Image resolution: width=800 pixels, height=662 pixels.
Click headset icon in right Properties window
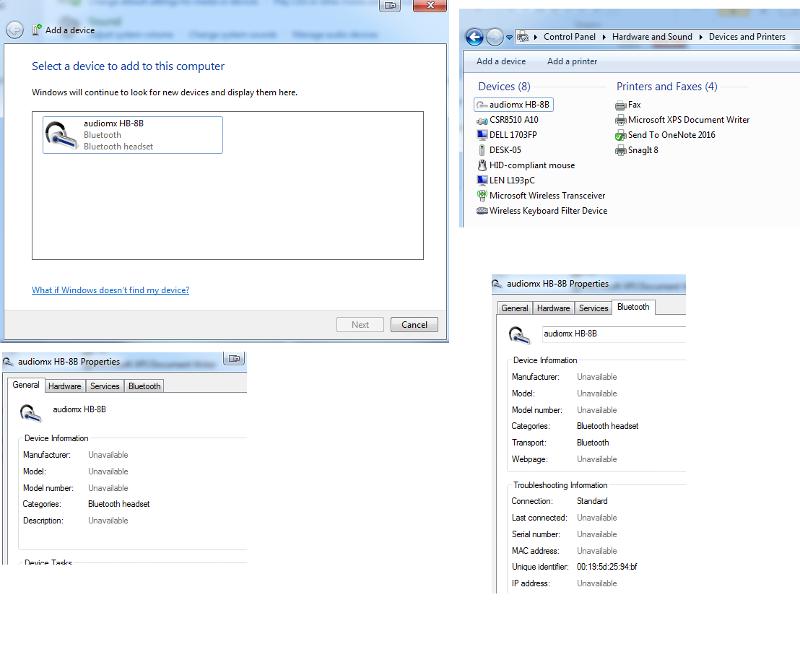coord(519,335)
